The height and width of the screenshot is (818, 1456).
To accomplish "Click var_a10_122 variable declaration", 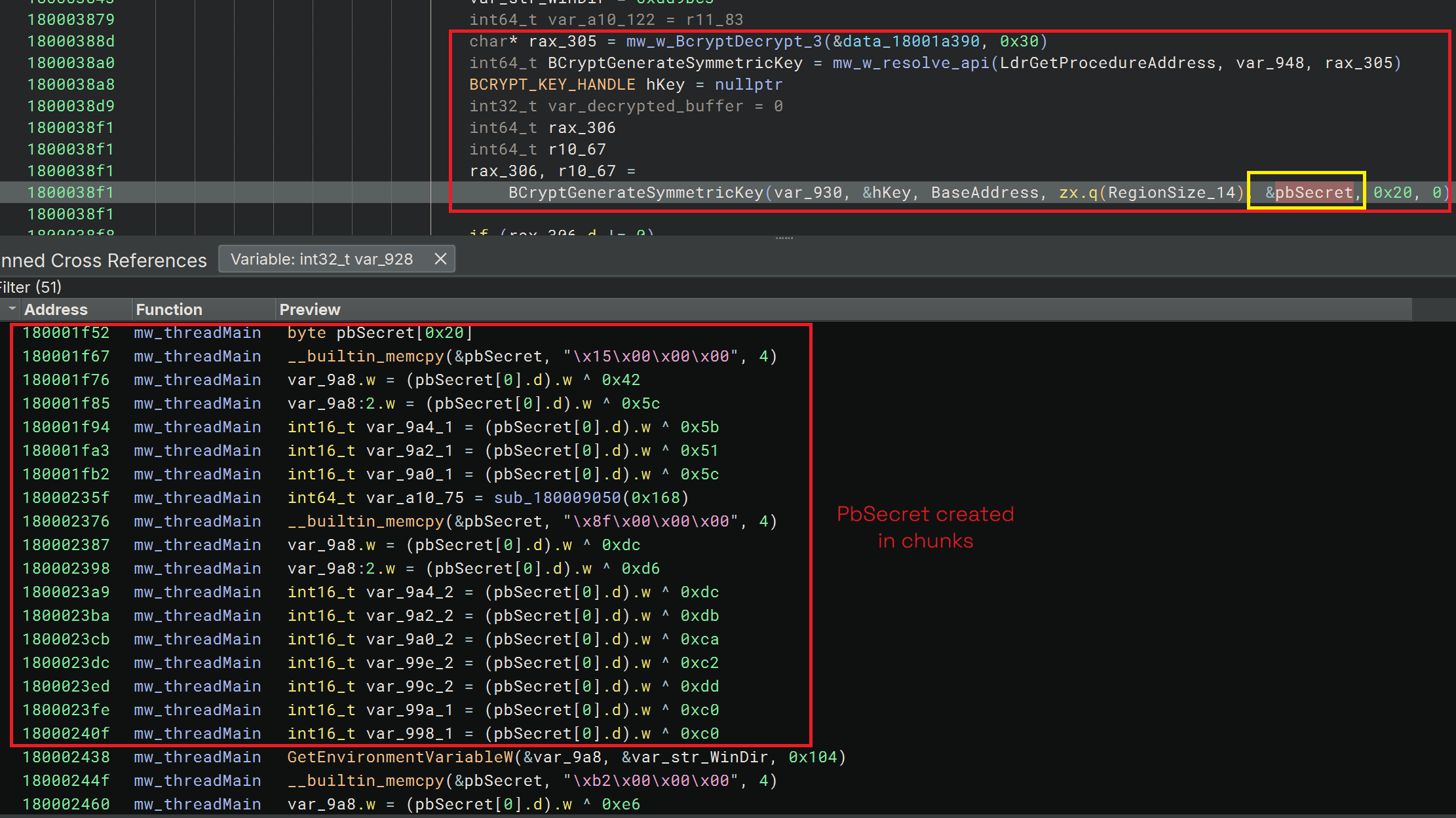I will pyautogui.click(x=602, y=20).
